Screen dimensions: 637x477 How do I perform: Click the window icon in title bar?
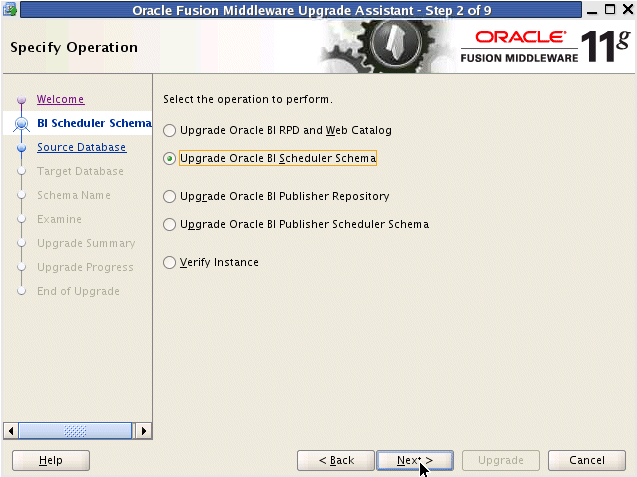pyautogui.click(x=10, y=9)
